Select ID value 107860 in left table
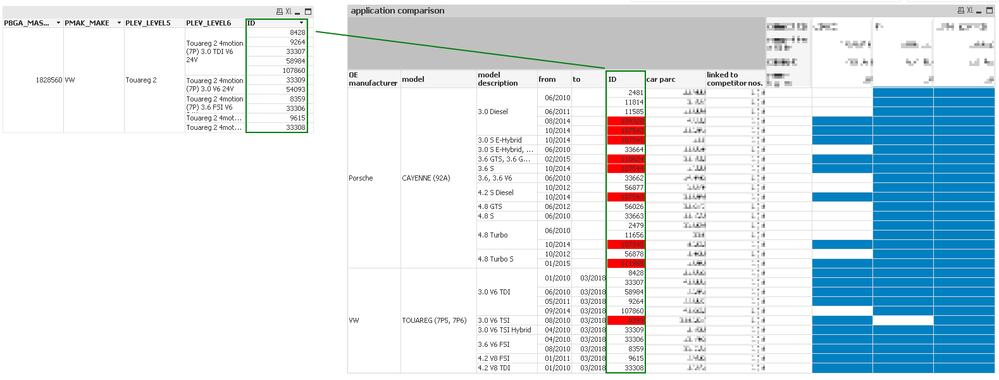Viewport: 999px width, 380px height. click(278, 71)
